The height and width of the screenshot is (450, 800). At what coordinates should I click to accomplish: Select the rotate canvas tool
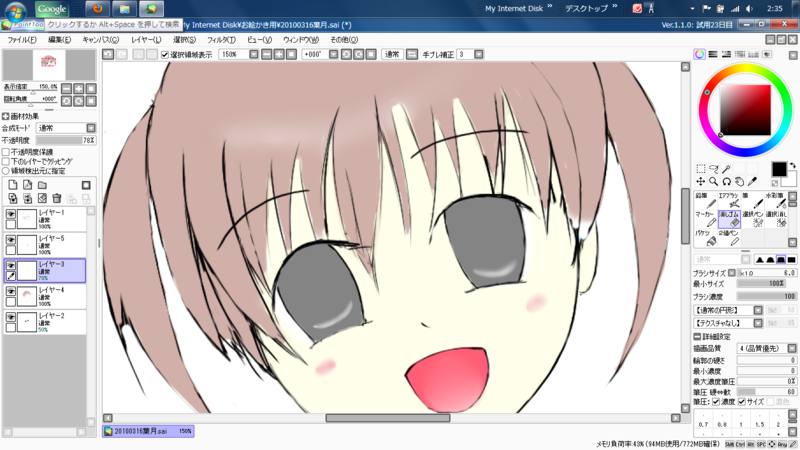727,182
